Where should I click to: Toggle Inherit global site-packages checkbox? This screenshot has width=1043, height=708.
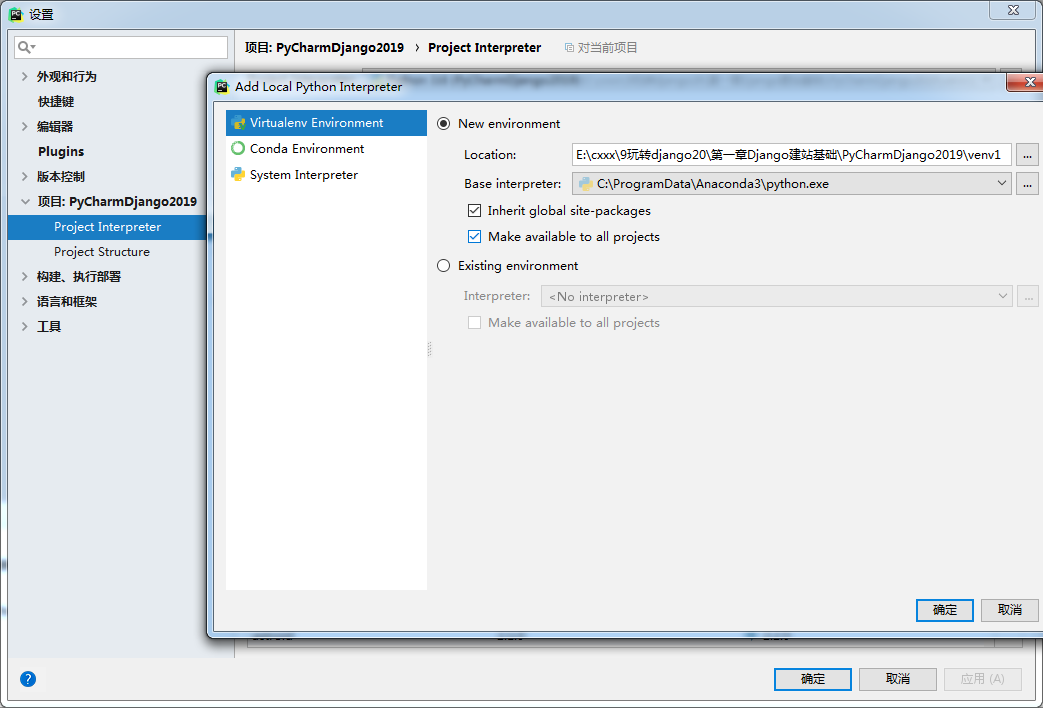pyautogui.click(x=474, y=211)
